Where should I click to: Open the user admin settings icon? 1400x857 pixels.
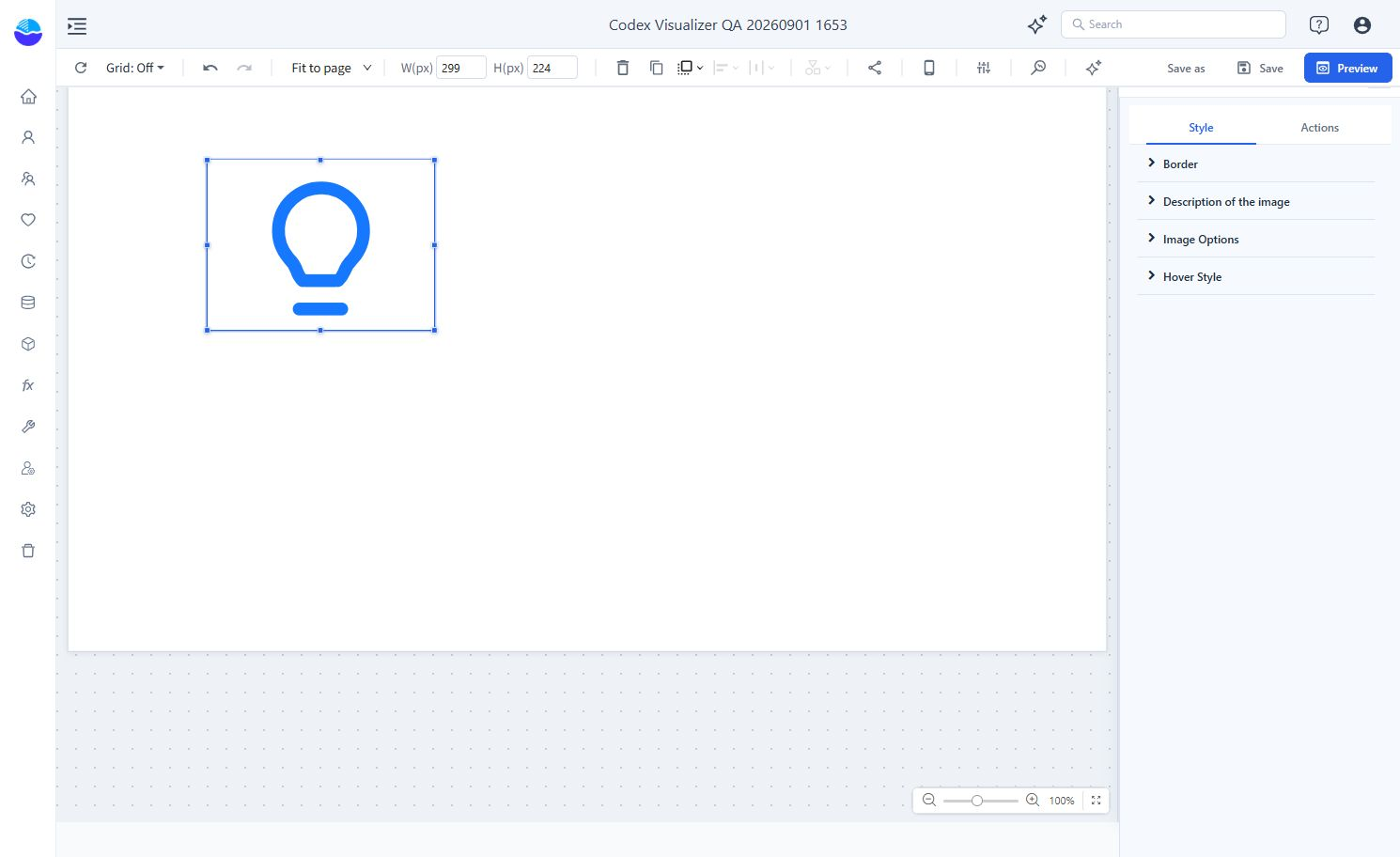(x=28, y=468)
